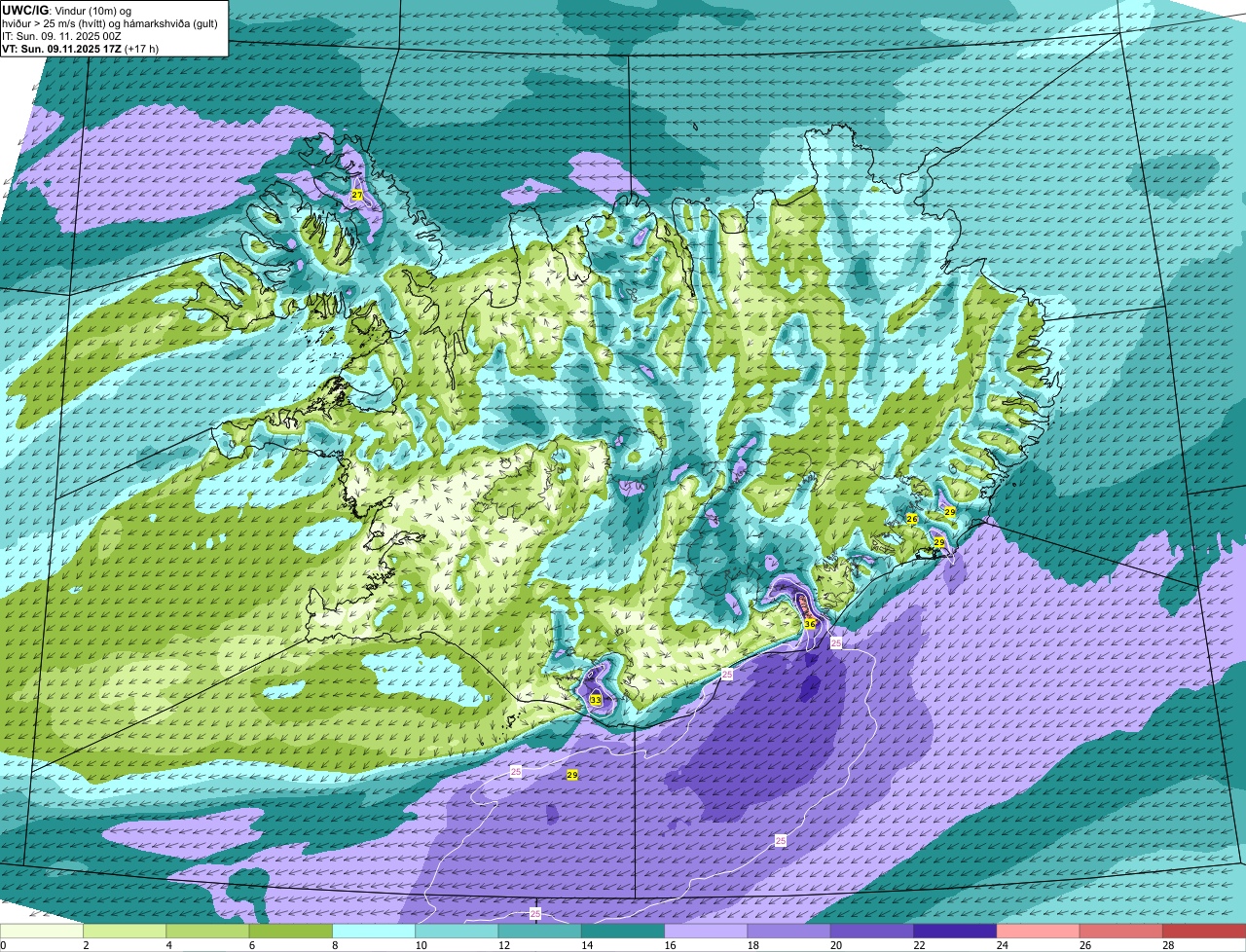1246x952 pixels.
Task: Click the legend tick label '12'
Action: (502, 945)
